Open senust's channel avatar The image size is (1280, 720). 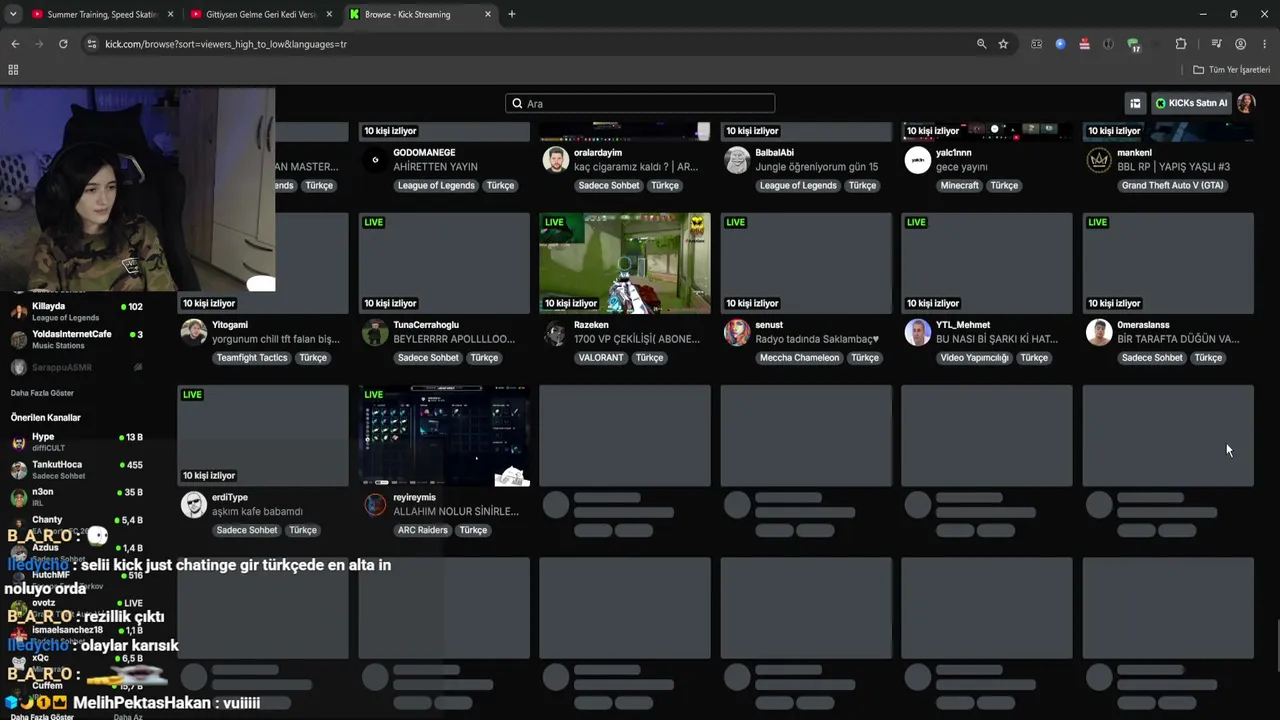click(x=737, y=332)
